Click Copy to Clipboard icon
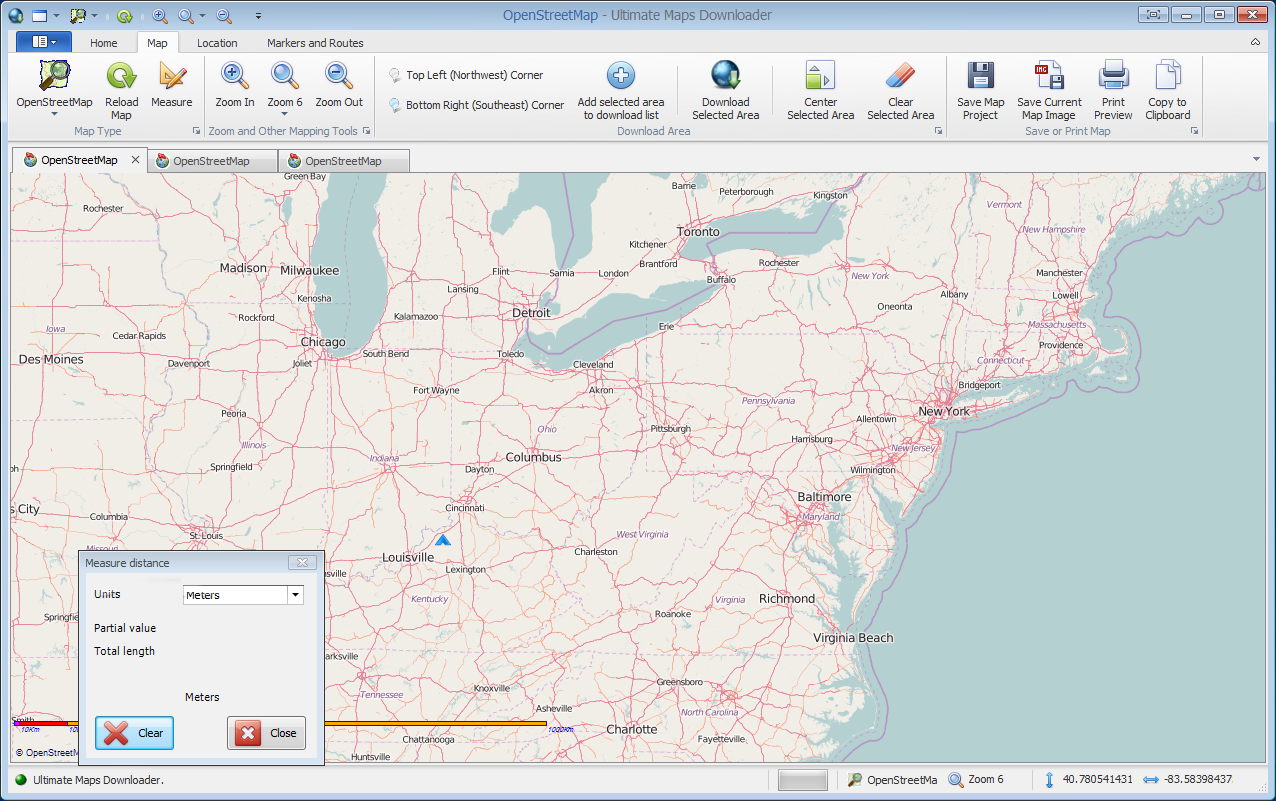 coord(1167,77)
